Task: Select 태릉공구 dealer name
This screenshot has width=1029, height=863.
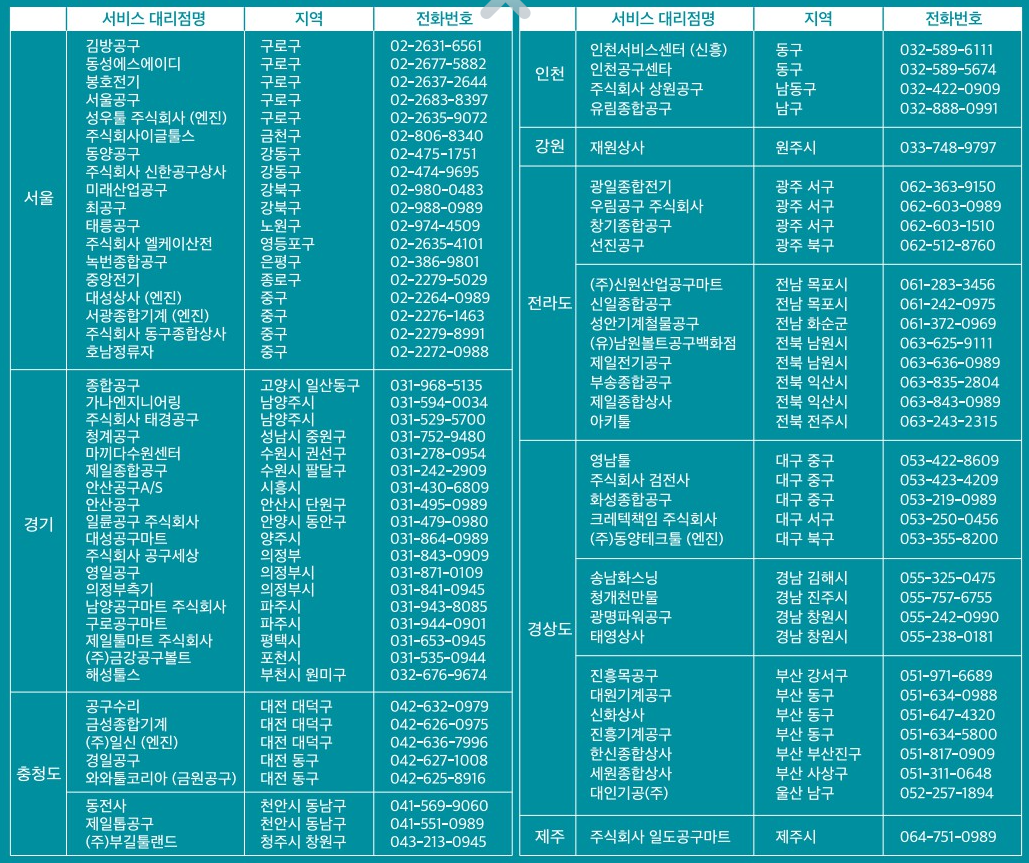Action: click(112, 225)
